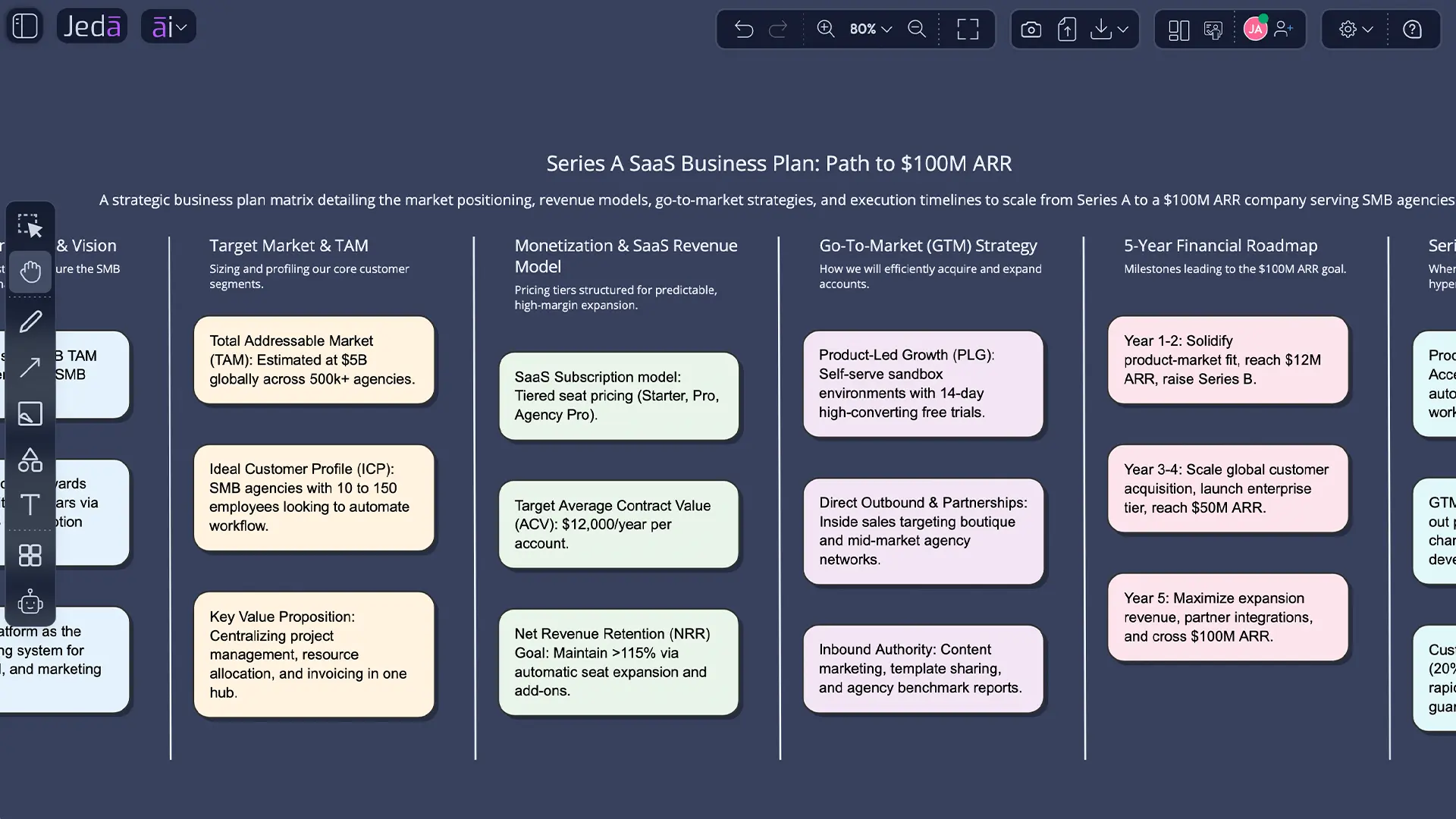Screen dimensions: 1456x819
Task: Undo the last action
Action: 744,30
